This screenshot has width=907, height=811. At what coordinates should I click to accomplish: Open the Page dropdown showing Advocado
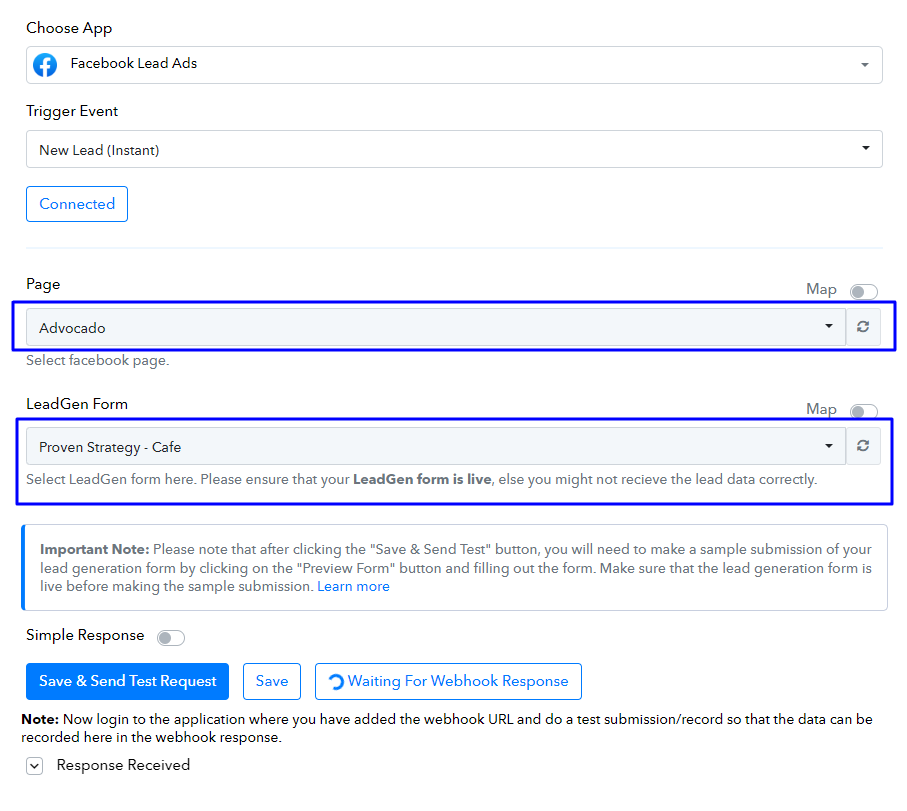click(x=436, y=327)
